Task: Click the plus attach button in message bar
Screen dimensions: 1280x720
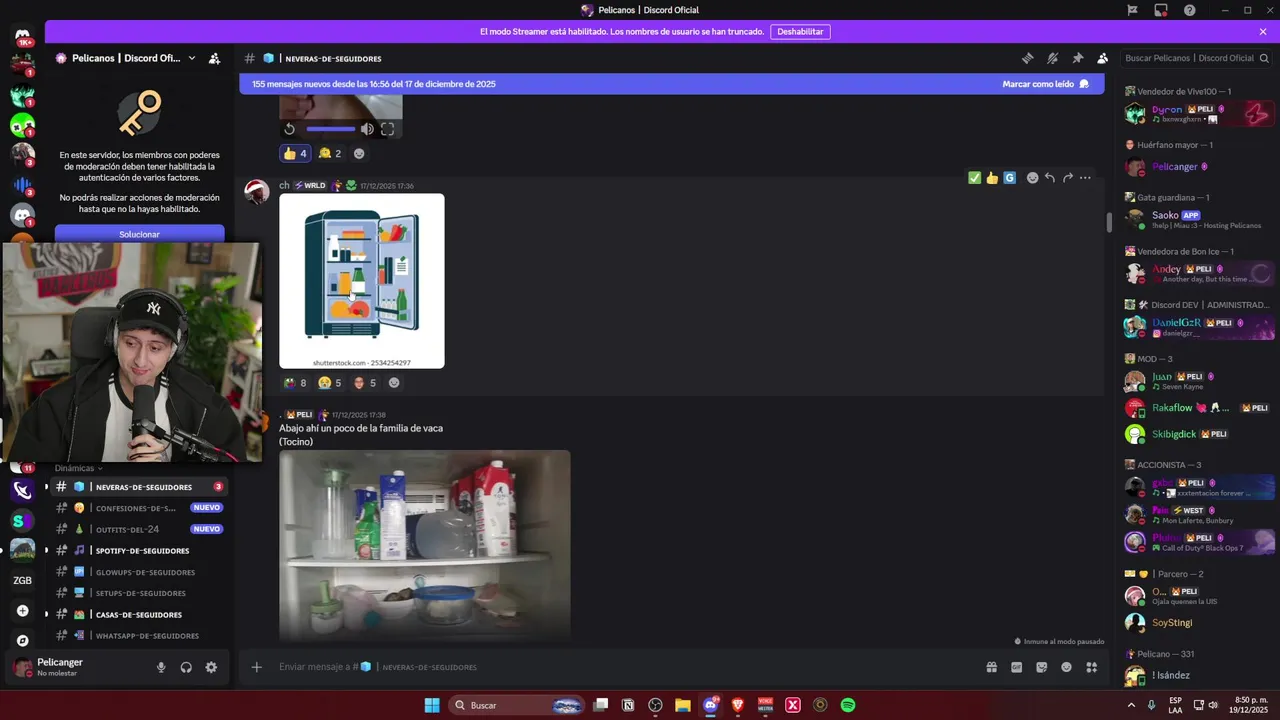Action: 256,667
